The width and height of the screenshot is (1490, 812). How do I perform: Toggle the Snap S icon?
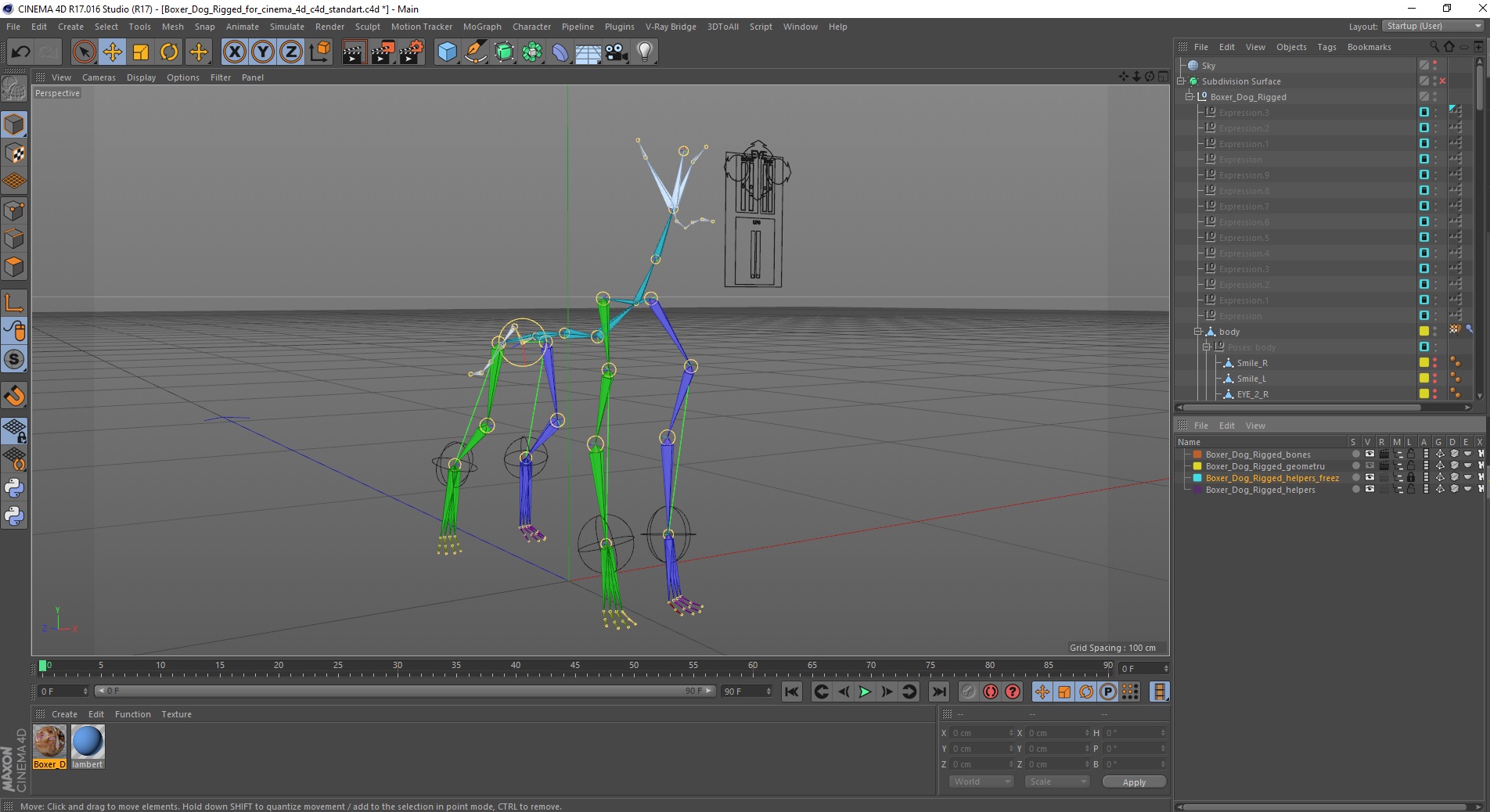point(14,359)
